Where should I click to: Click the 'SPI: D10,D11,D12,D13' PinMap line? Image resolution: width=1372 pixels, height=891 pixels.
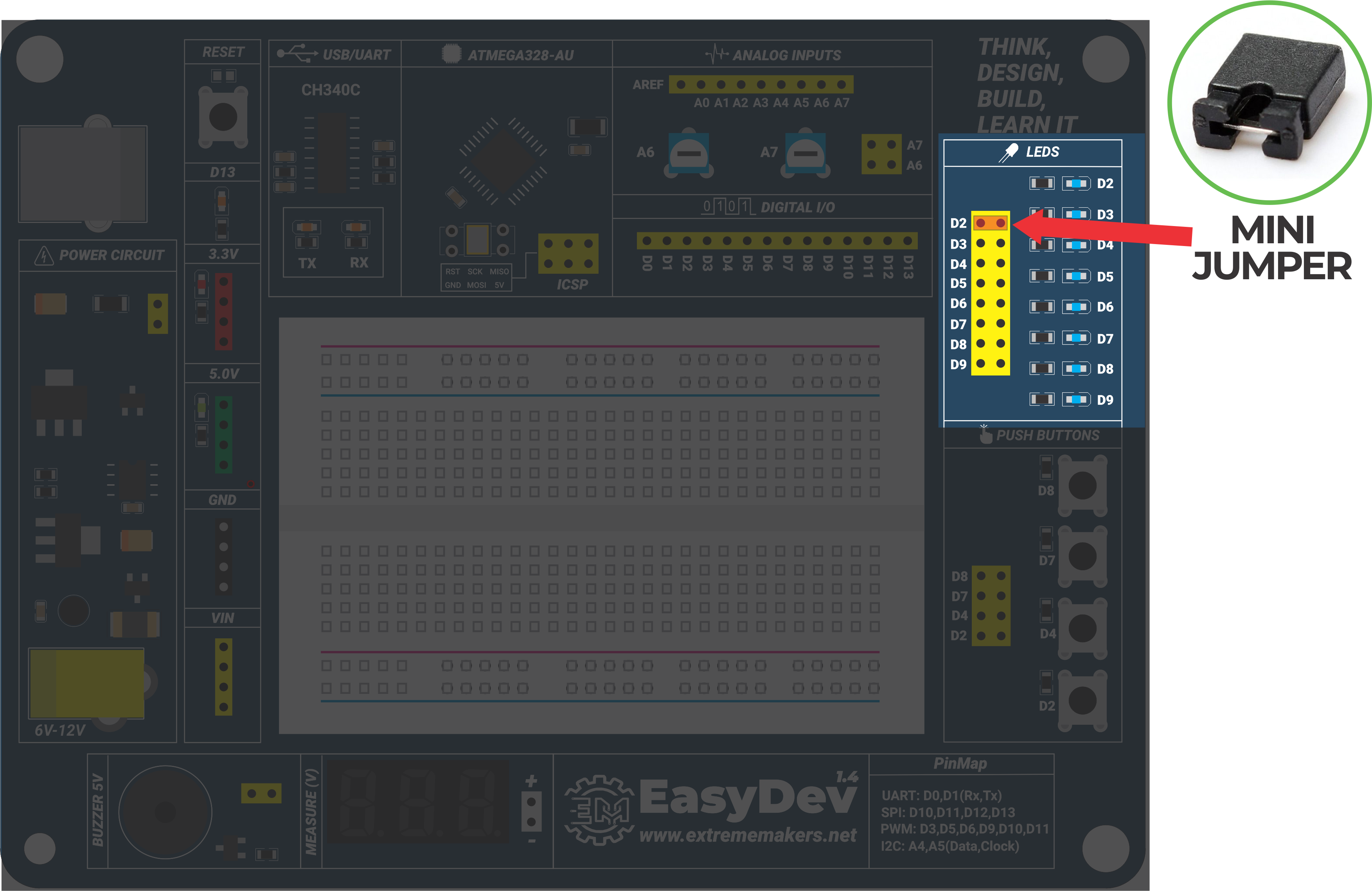[948, 812]
